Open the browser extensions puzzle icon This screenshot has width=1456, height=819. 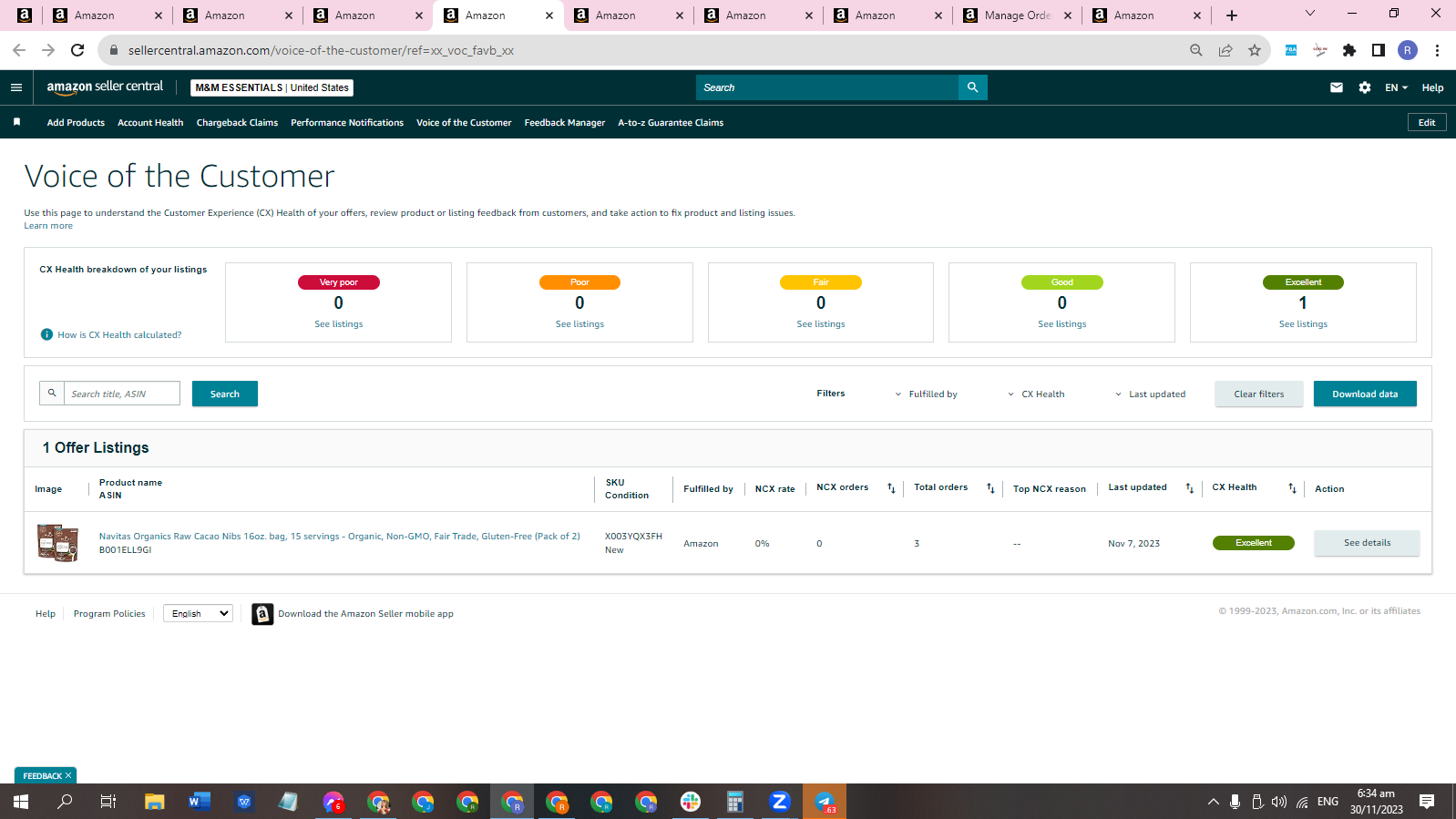click(1349, 50)
